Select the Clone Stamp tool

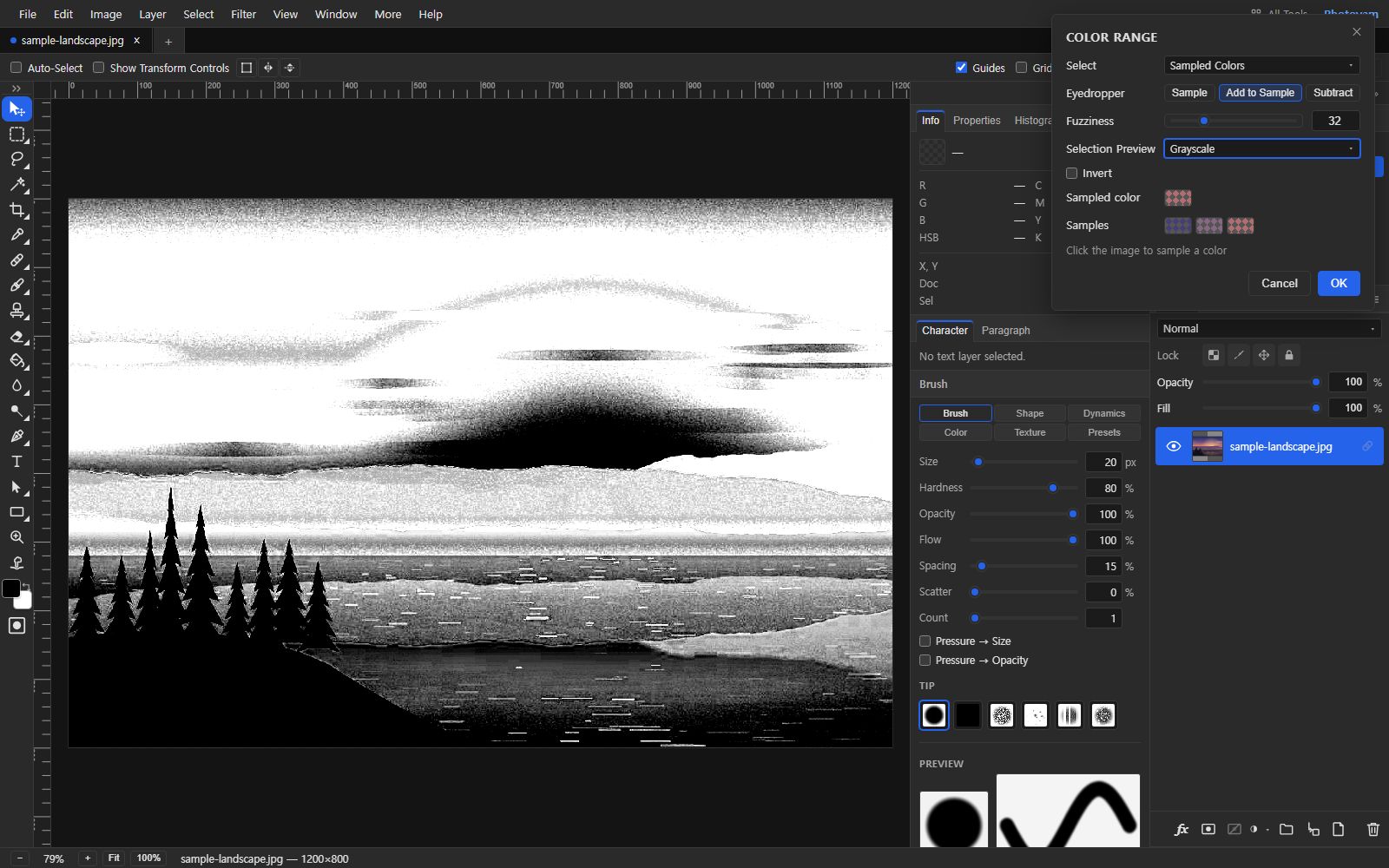[16, 310]
